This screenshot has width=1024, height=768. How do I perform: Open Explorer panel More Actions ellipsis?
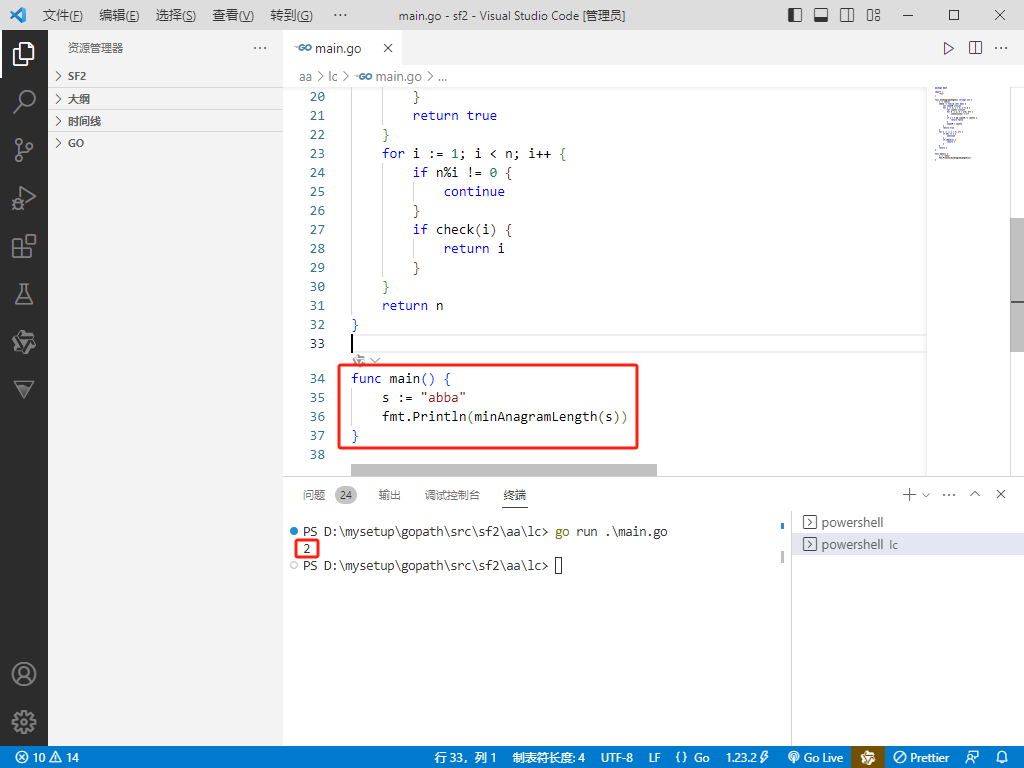point(260,48)
